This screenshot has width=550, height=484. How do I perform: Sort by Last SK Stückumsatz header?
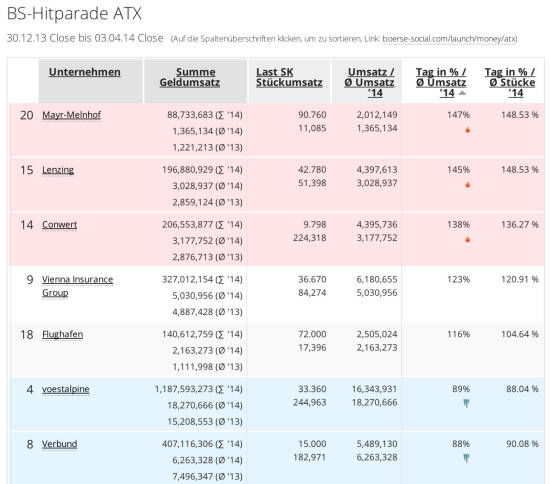(x=289, y=77)
